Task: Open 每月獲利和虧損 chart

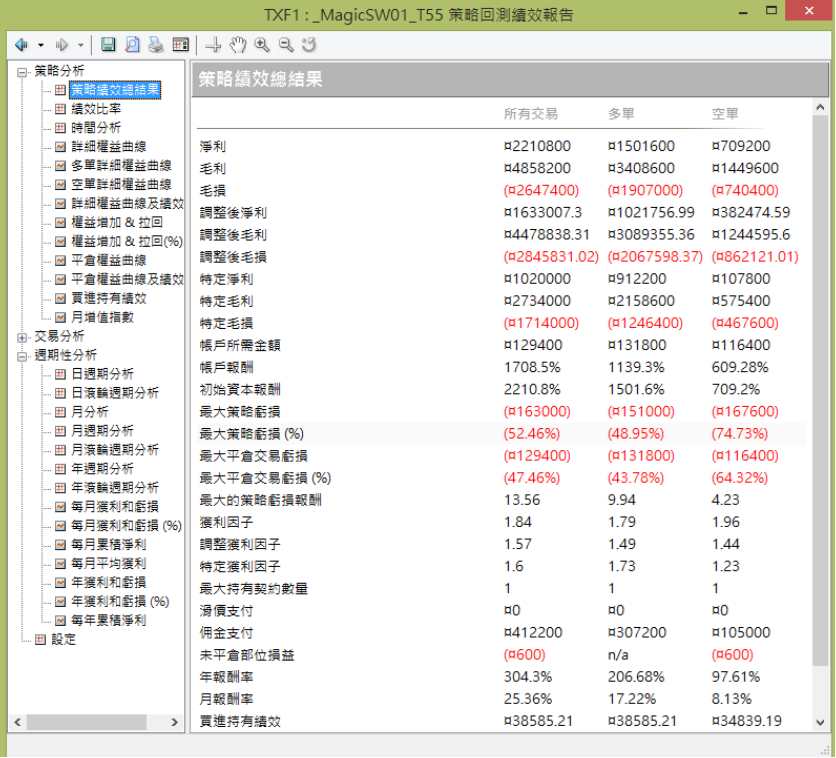Action: pos(115,506)
